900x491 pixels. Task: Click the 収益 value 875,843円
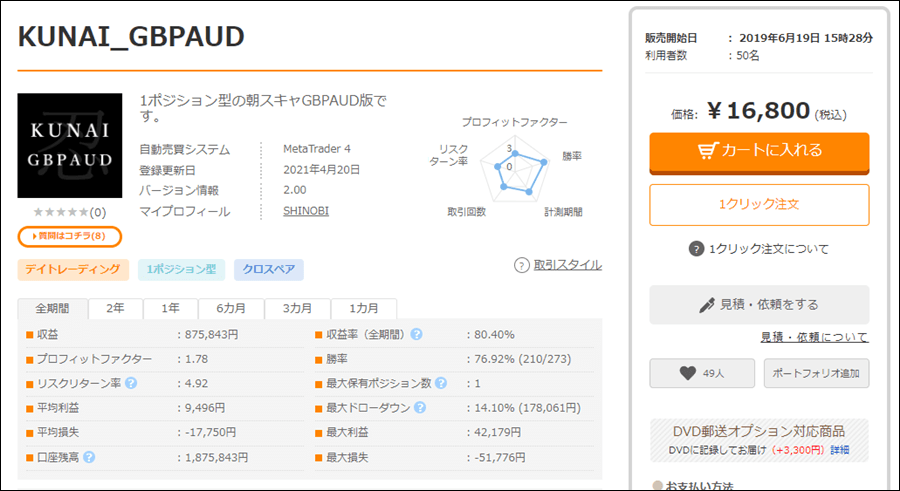(x=212, y=334)
